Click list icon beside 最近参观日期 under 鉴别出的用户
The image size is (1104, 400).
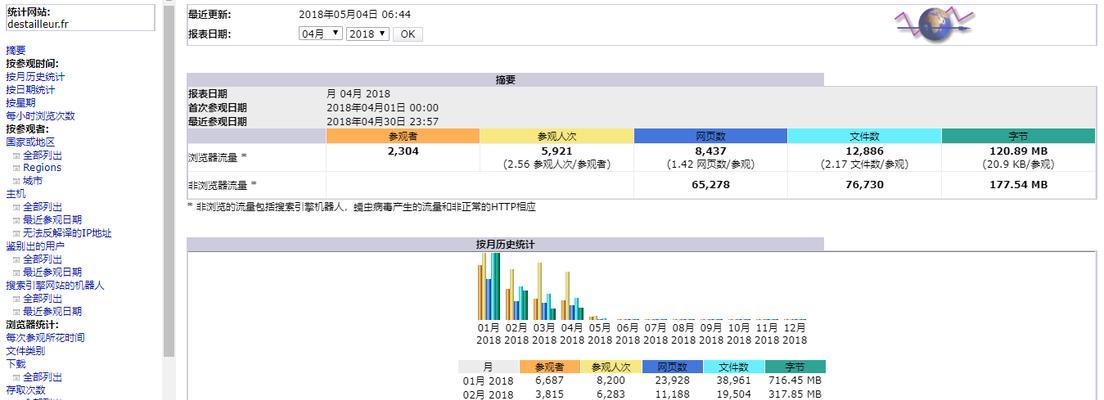tap(17, 272)
